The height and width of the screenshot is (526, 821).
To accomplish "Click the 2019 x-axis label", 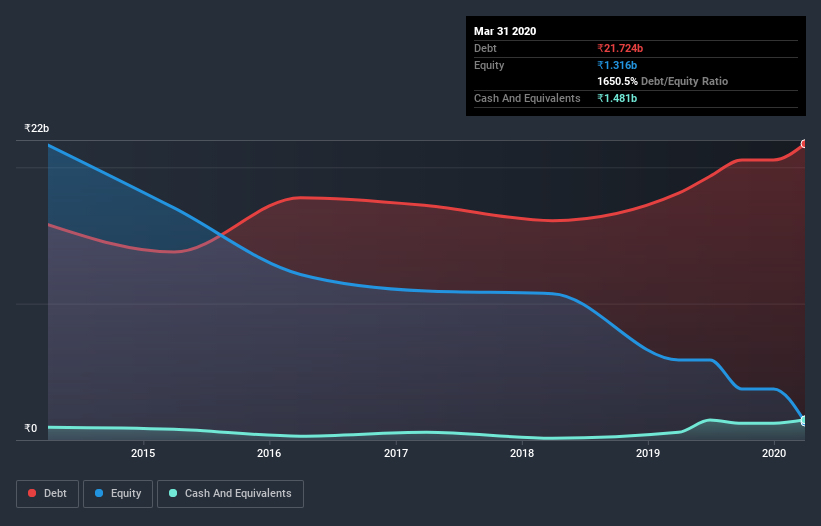I will coord(648,453).
